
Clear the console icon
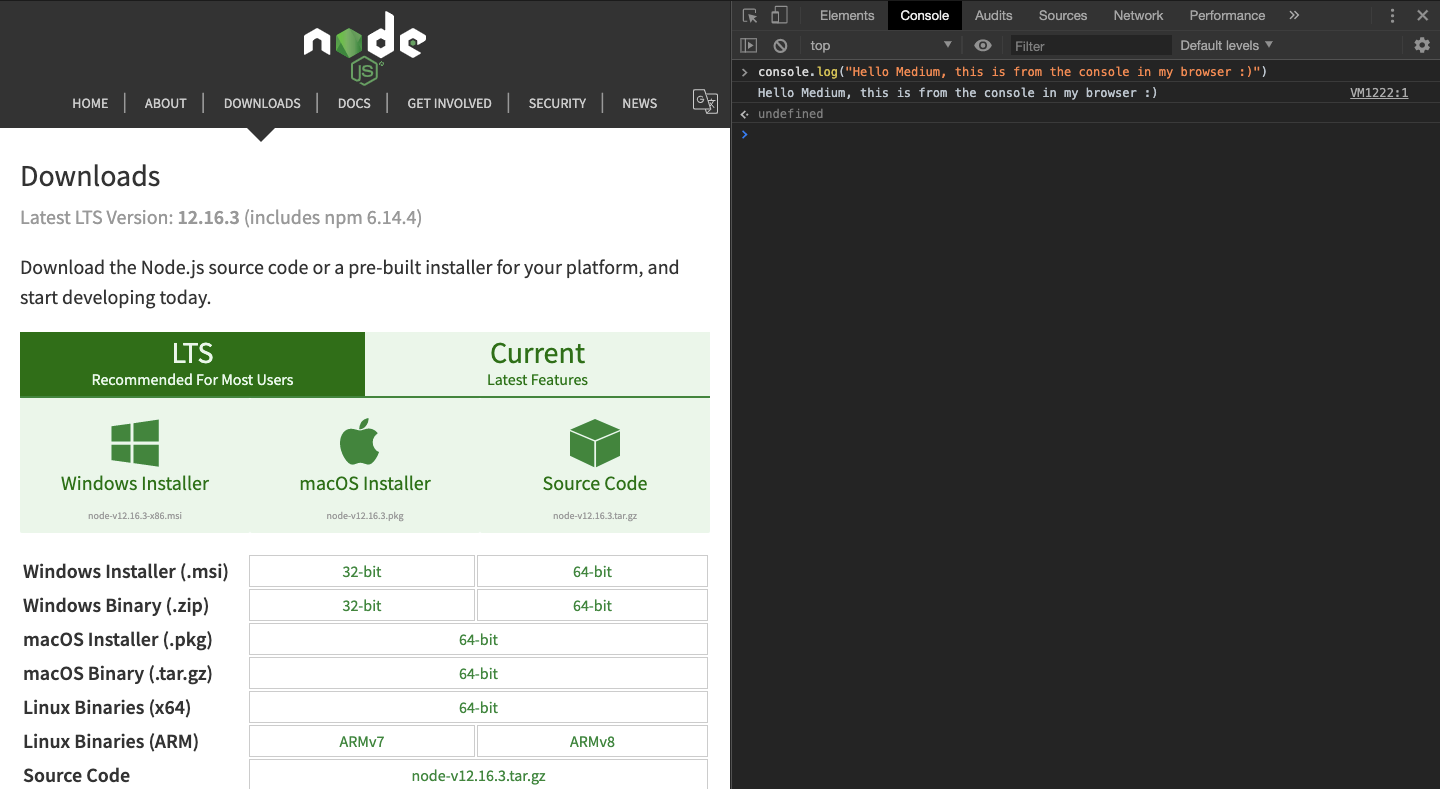pos(780,45)
